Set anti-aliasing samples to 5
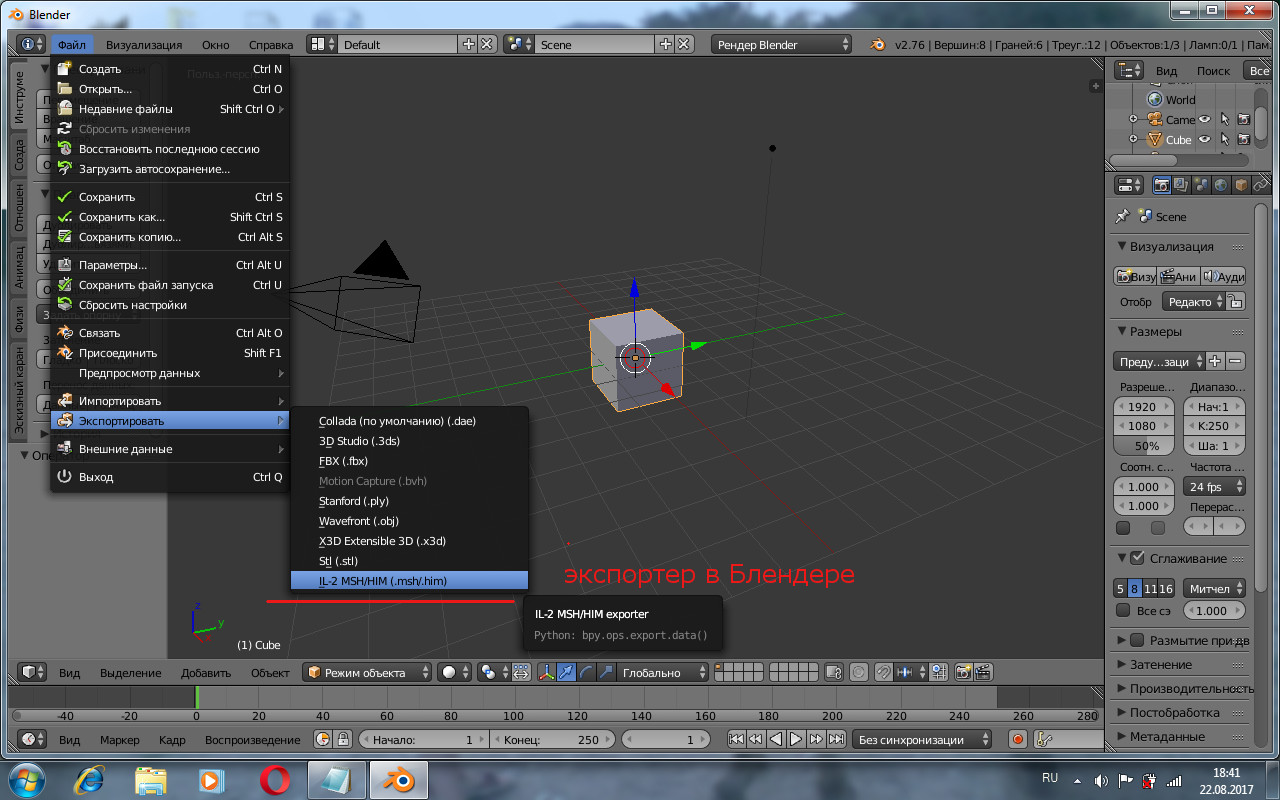Screen dimensions: 1280x800 [1120, 589]
